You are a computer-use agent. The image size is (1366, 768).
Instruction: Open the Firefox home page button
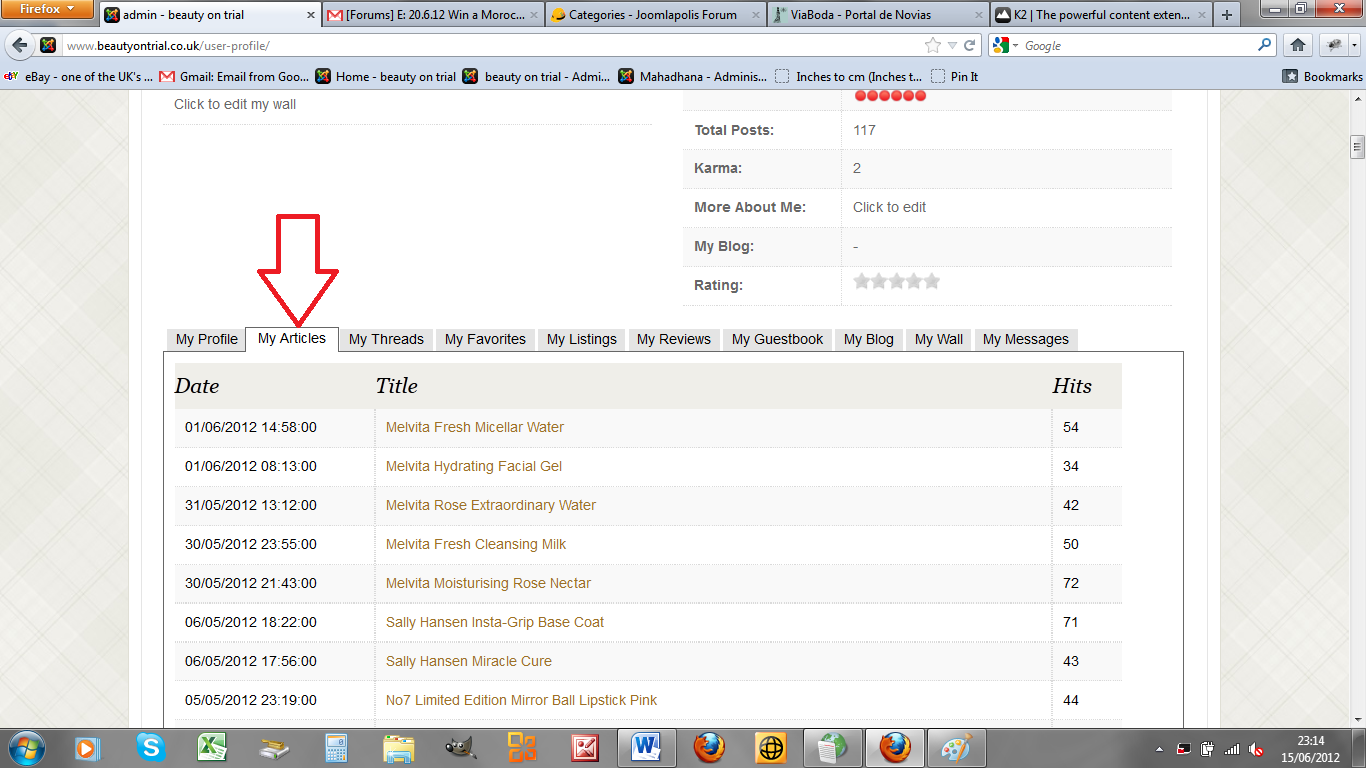pyautogui.click(x=1298, y=45)
